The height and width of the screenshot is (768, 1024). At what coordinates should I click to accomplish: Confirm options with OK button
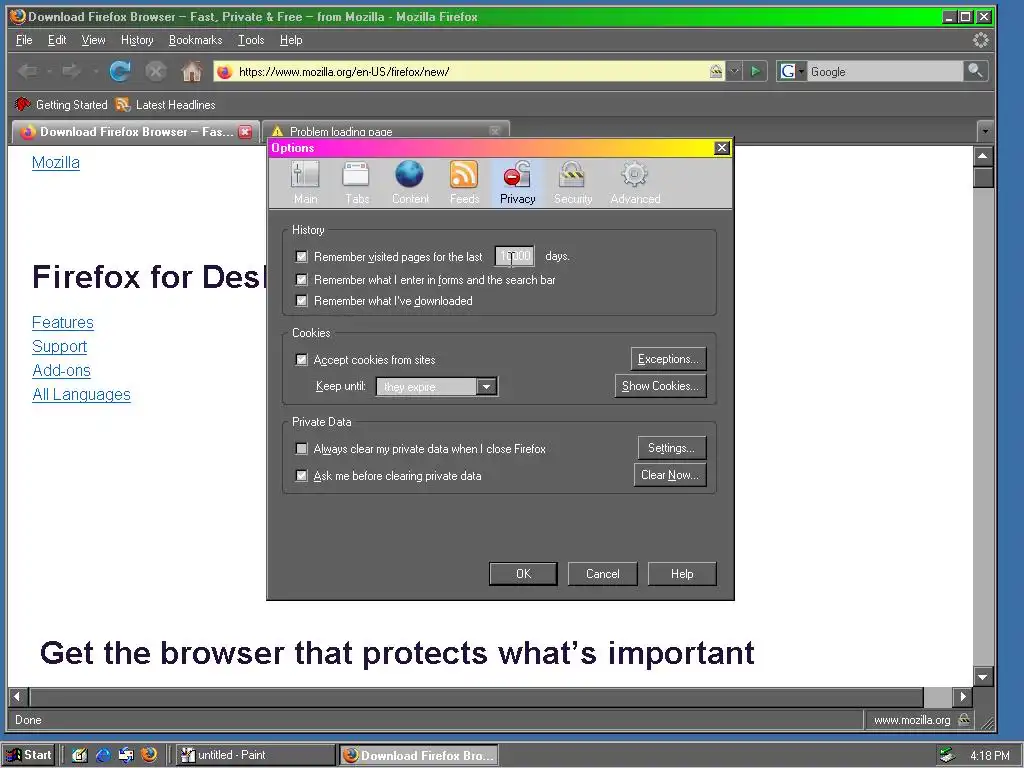(x=523, y=573)
